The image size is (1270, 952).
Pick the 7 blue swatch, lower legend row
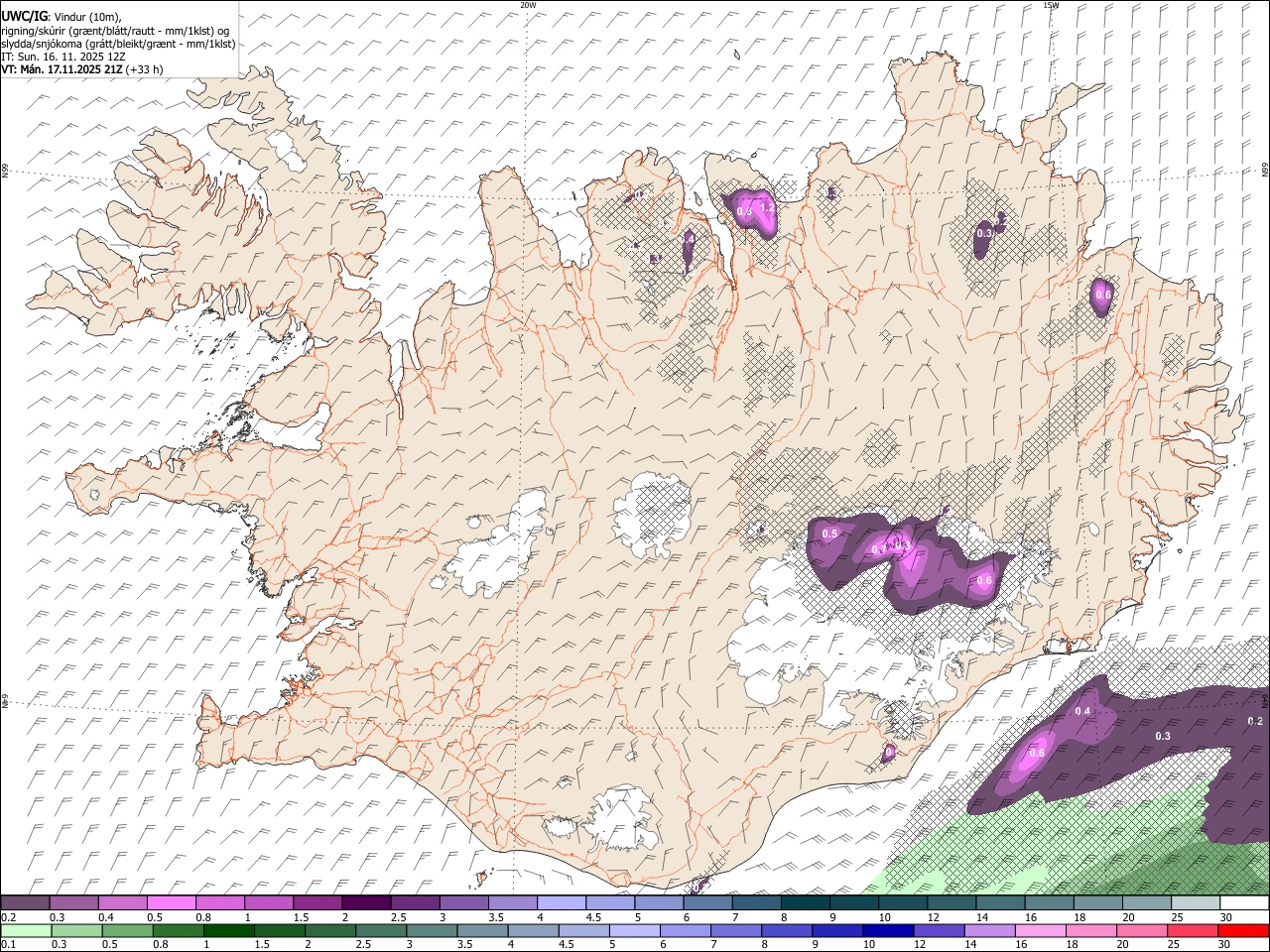(736, 930)
